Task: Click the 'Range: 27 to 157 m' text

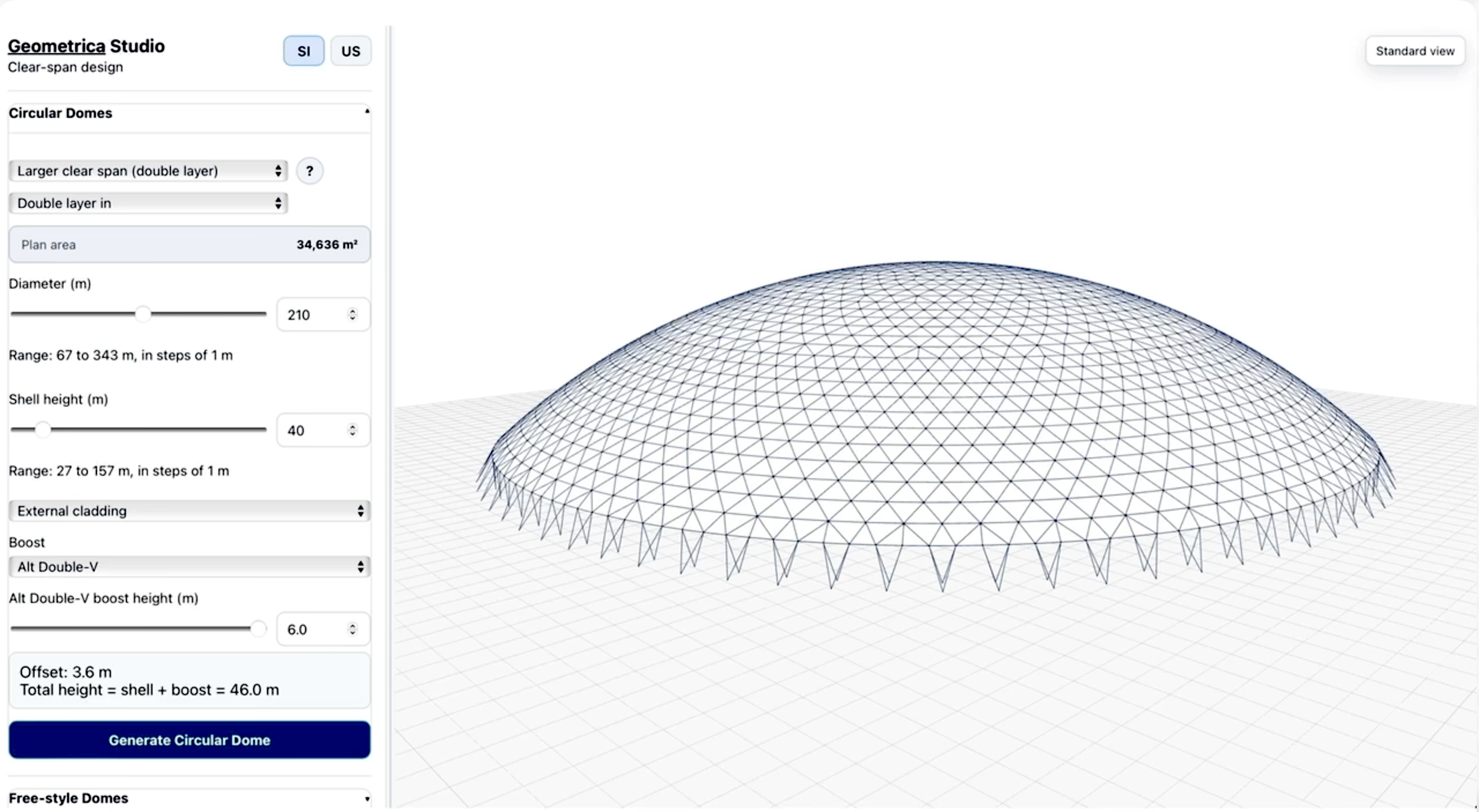Action: coord(119,471)
